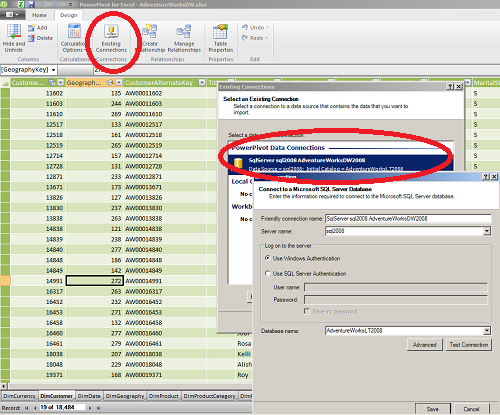Open the GeographyKey column filter dropdown
Screen dimensions: 500x415
click(119, 82)
